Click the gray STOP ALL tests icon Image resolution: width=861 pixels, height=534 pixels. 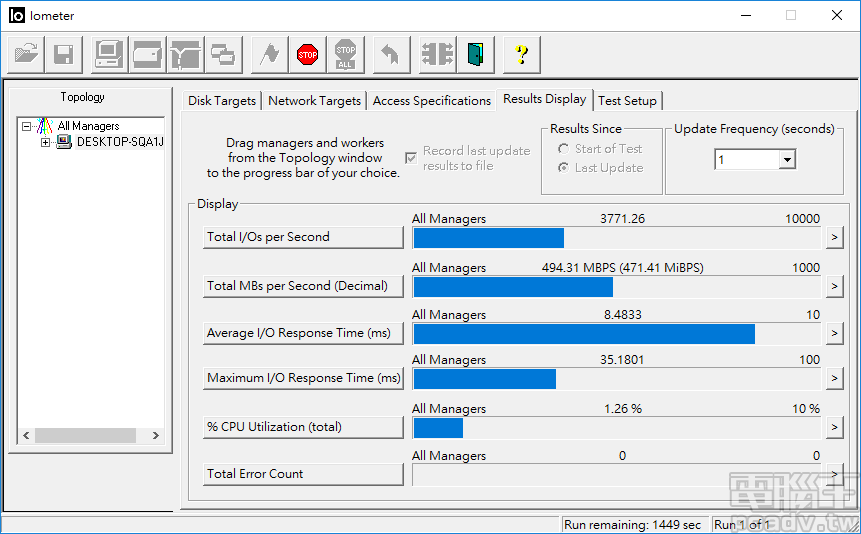[x=345, y=54]
